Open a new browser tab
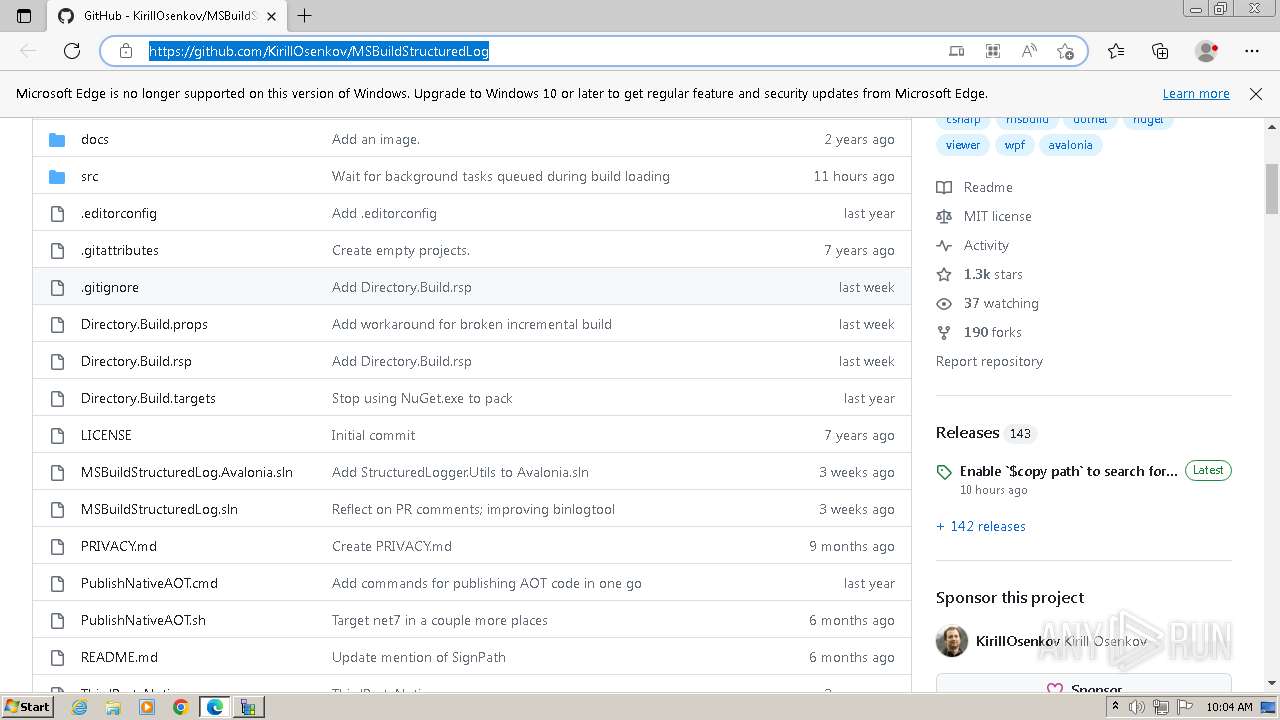Image resolution: width=1280 pixels, height=720 pixels. [305, 15]
